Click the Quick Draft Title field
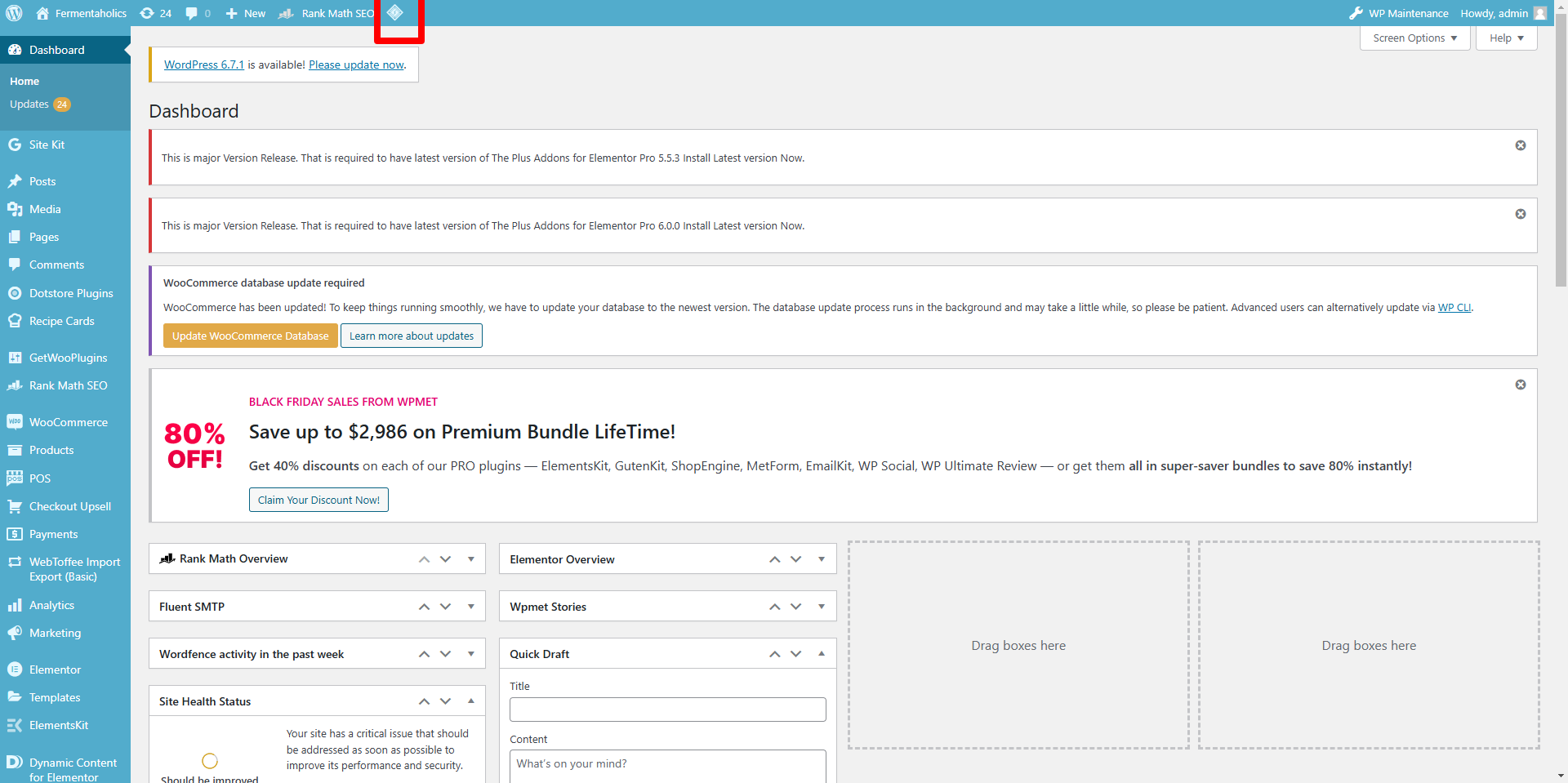This screenshot has height=783, width=1568. pos(667,710)
